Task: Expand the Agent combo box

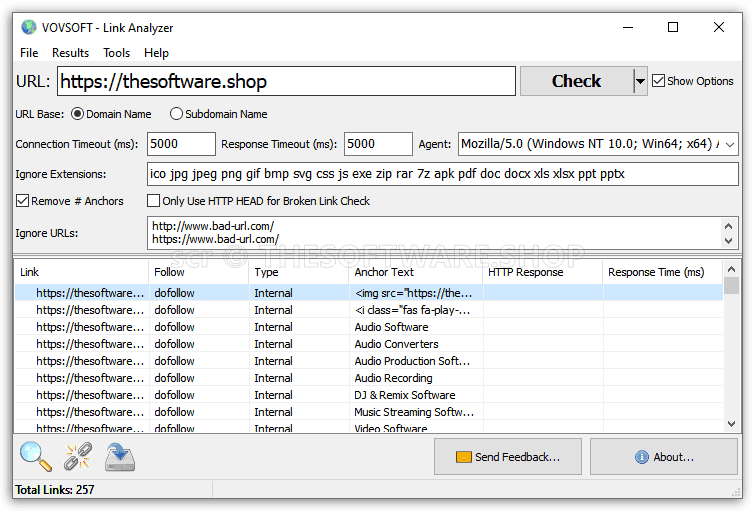Action: coord(730,144)
